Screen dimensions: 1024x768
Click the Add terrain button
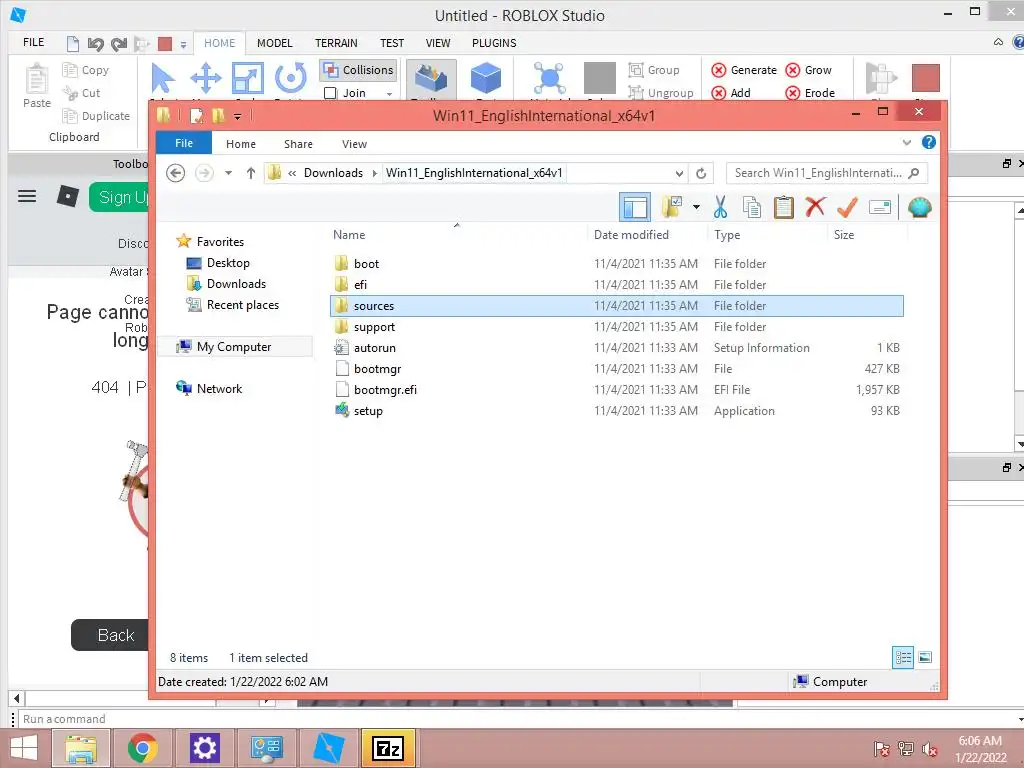point(731,93)
